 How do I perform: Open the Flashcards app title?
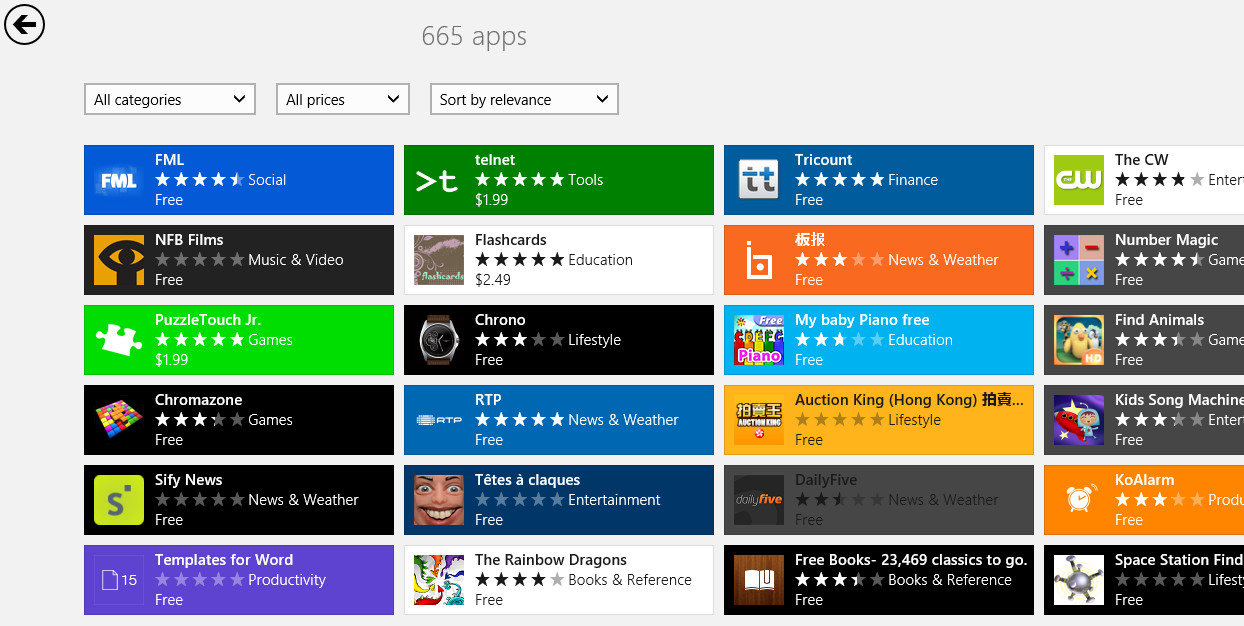point(510,240)
